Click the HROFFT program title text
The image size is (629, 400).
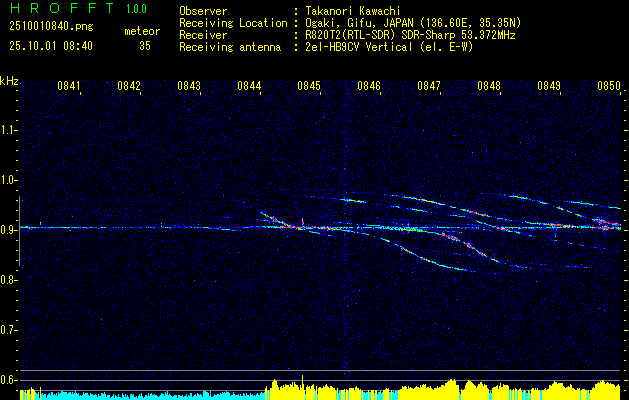(x=62, y=8)
